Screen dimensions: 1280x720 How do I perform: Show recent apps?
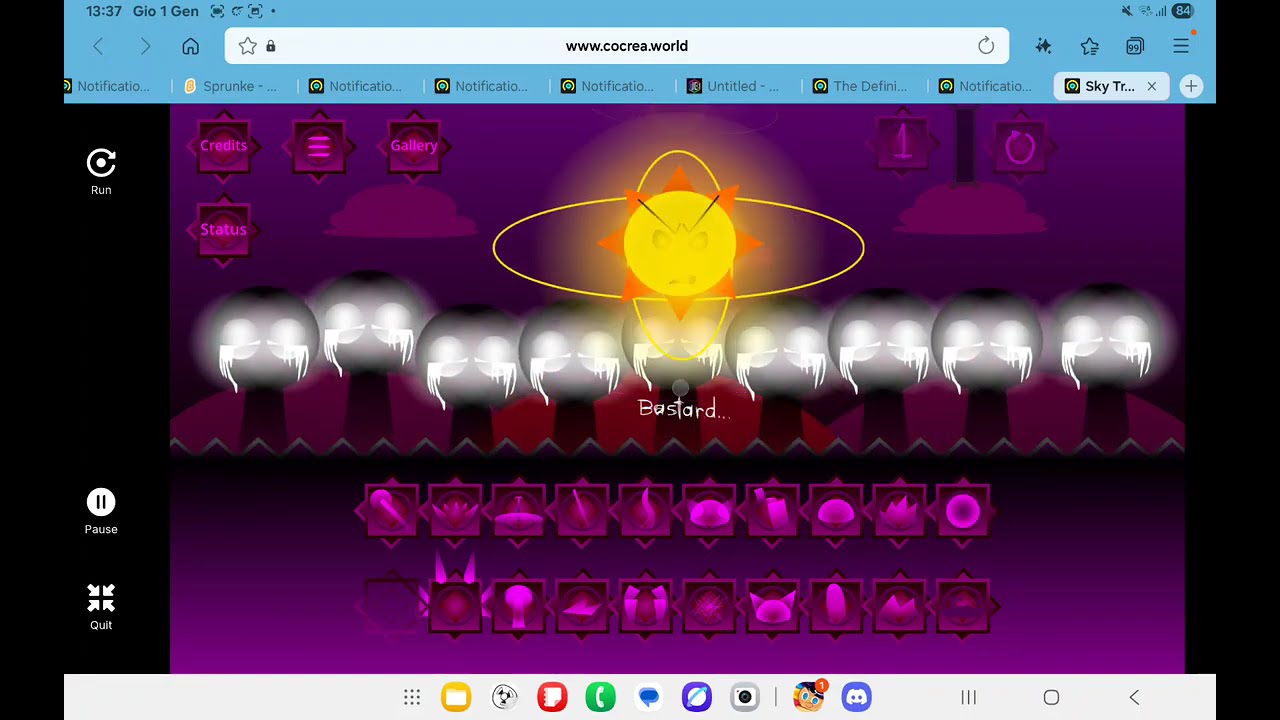[968, 697]
